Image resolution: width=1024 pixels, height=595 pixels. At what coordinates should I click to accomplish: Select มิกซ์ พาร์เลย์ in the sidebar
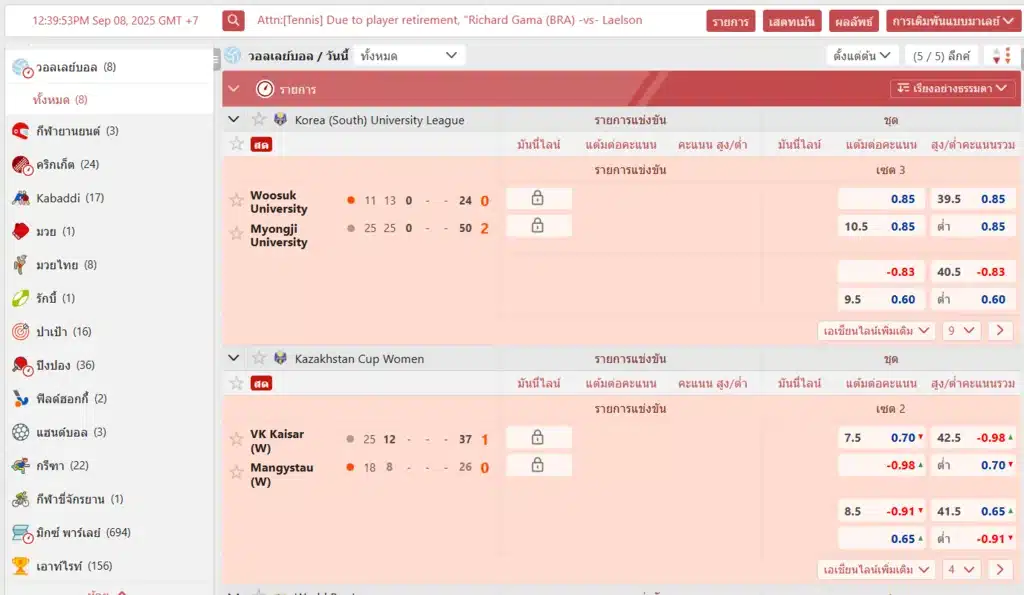tap(83, 532)
